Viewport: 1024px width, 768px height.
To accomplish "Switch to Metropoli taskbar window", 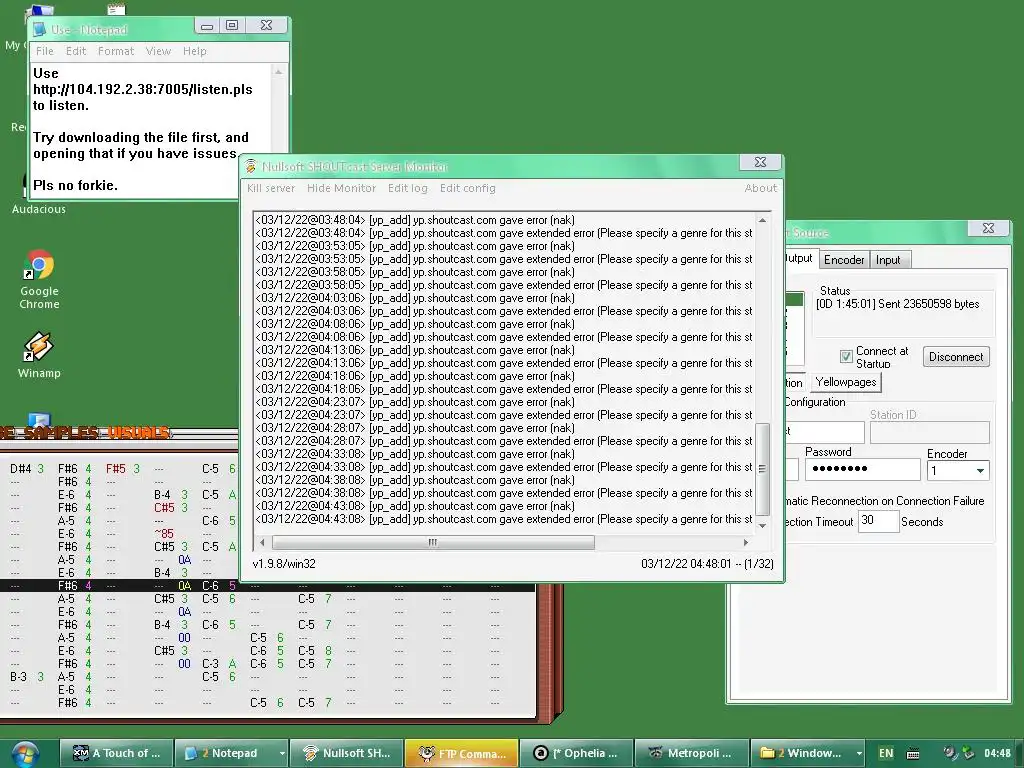I will [x=692, y=753].
